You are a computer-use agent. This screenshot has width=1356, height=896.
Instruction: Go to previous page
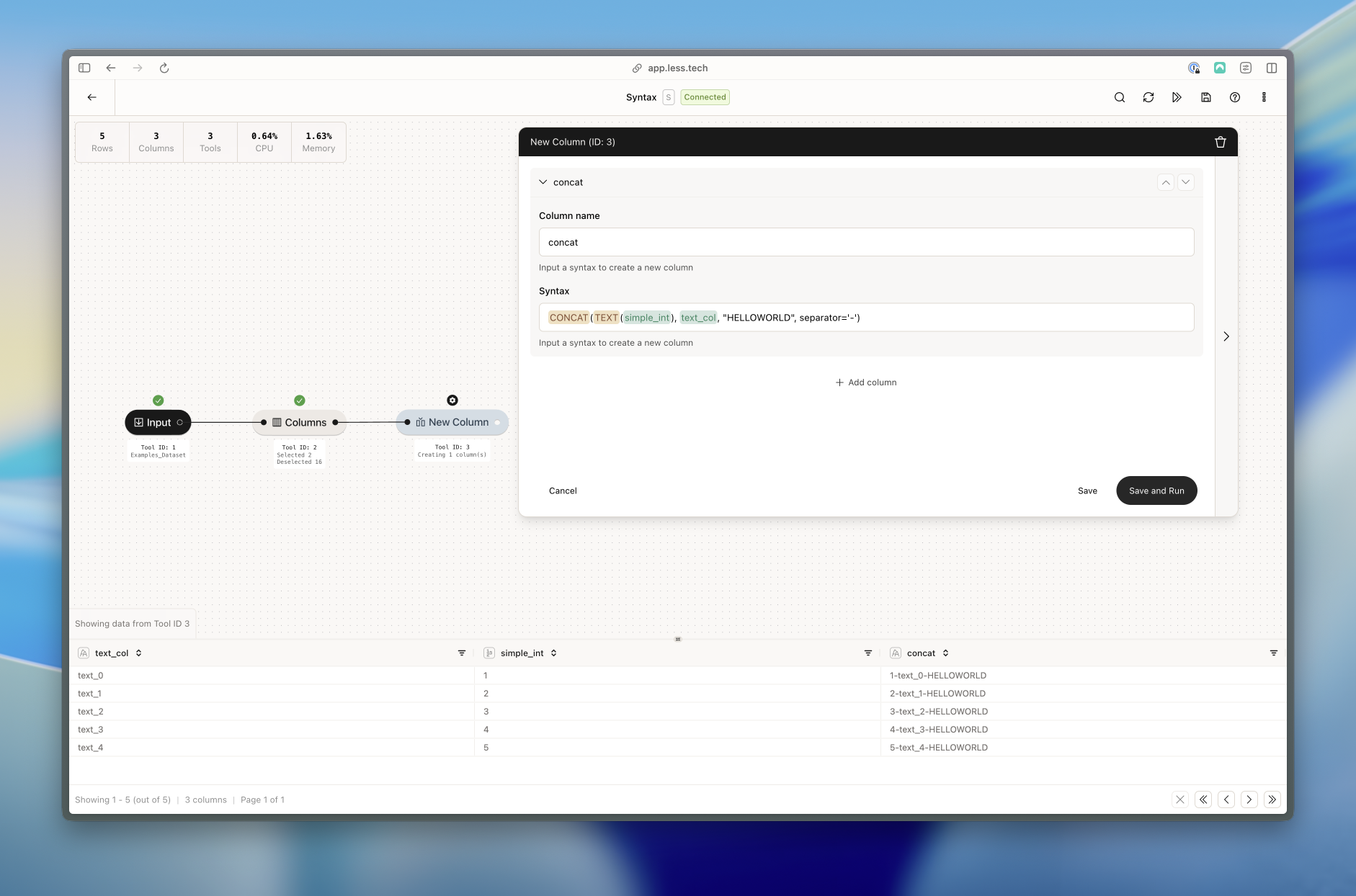[x=1226, y=799]
